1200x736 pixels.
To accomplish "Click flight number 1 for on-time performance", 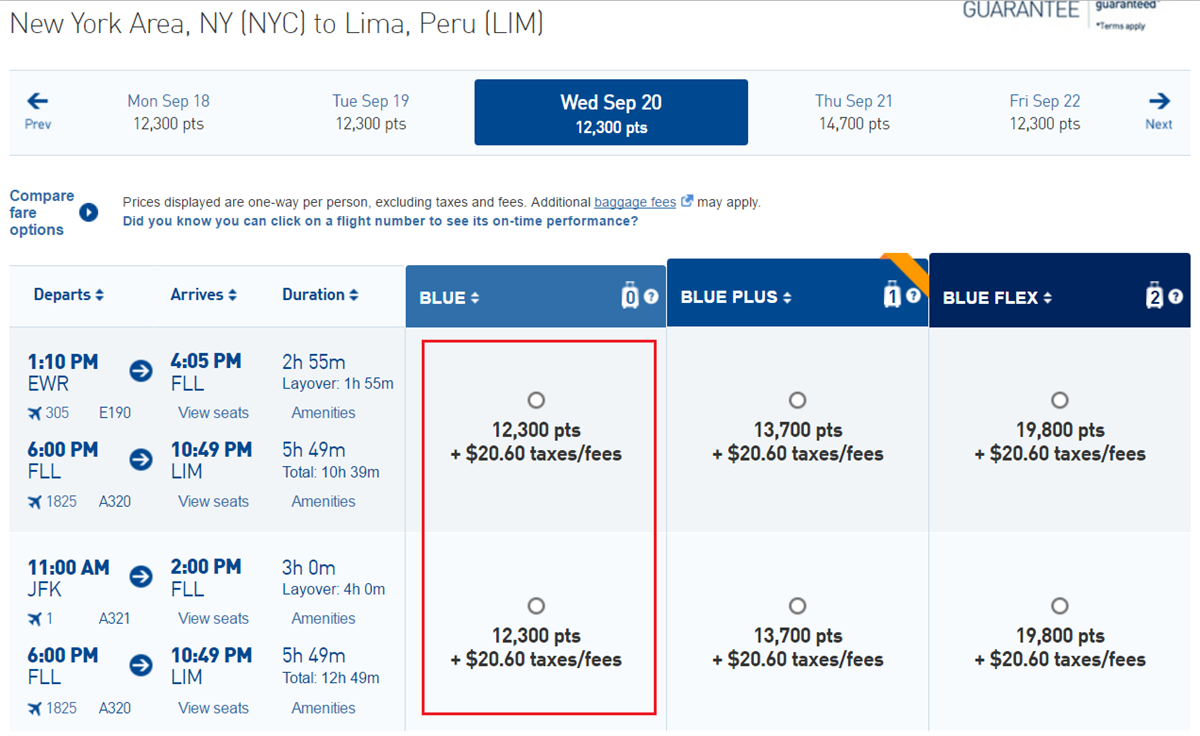I will [49, 619].
